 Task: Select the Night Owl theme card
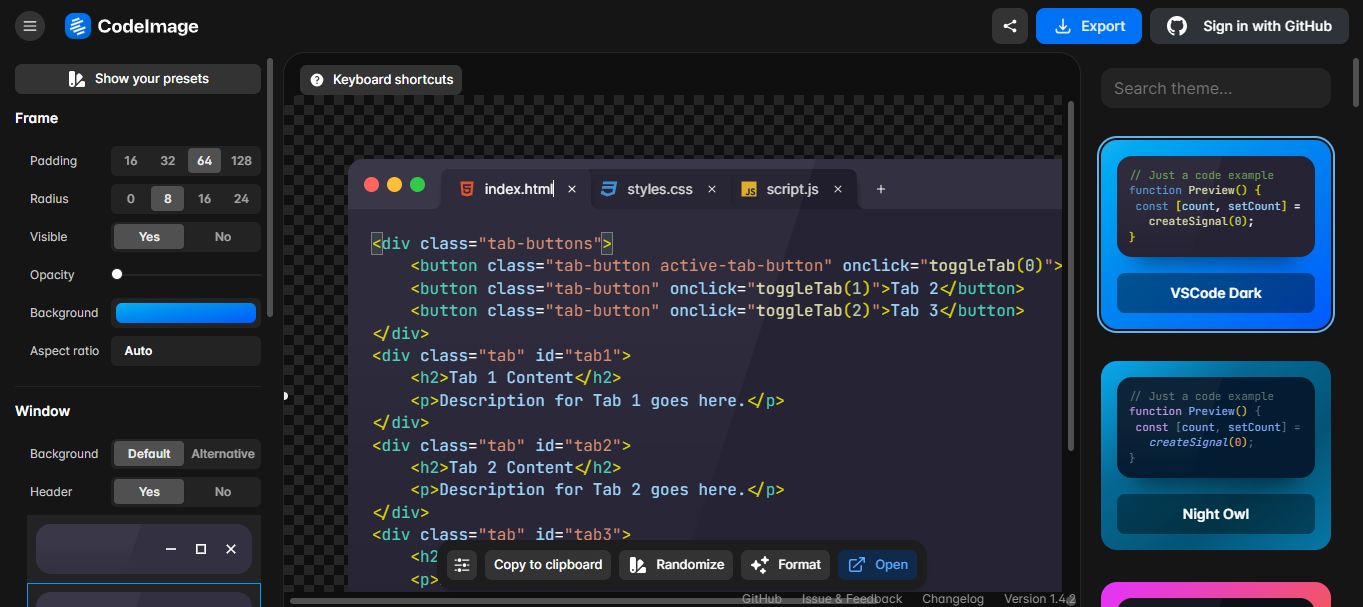(x=1216, y=455)
